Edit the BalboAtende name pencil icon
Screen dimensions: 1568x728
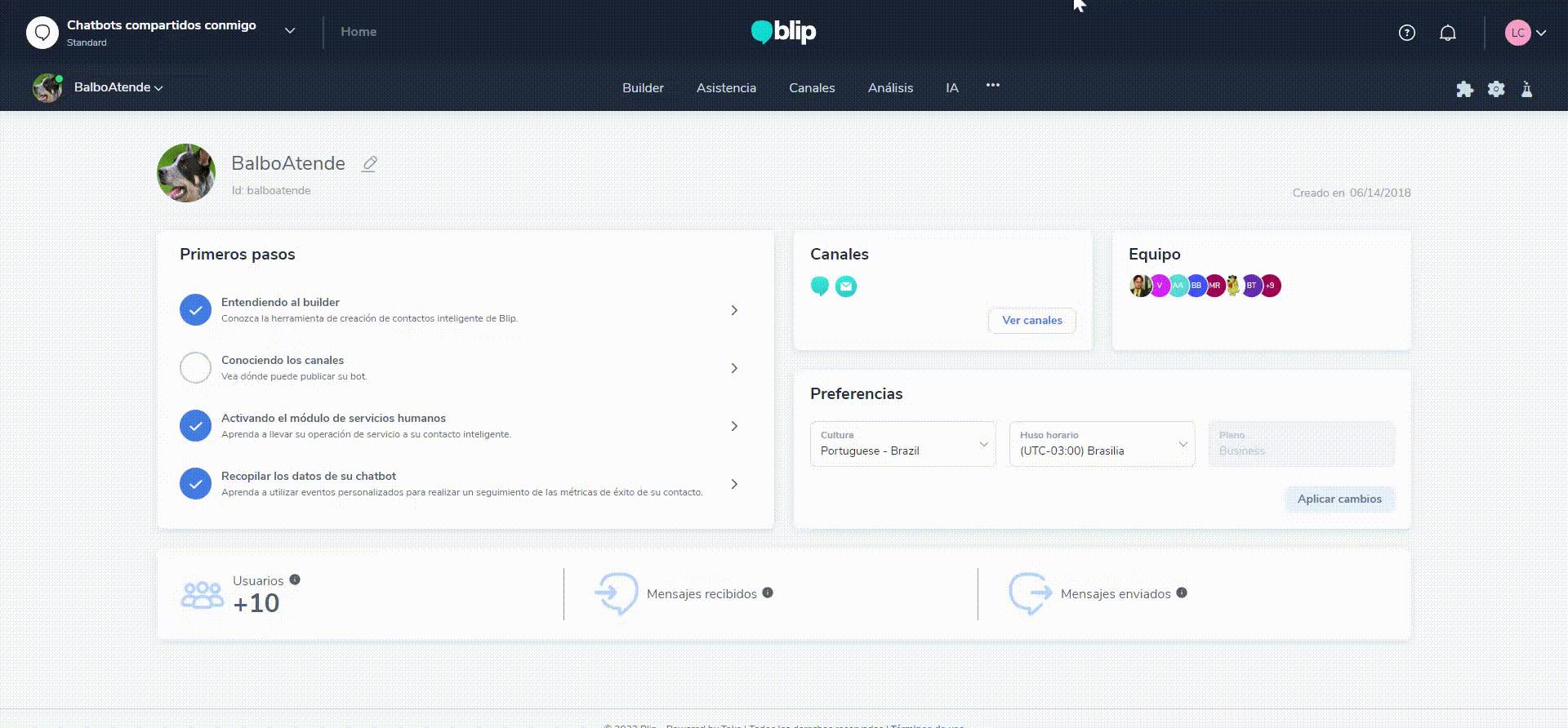coord(369,164)
